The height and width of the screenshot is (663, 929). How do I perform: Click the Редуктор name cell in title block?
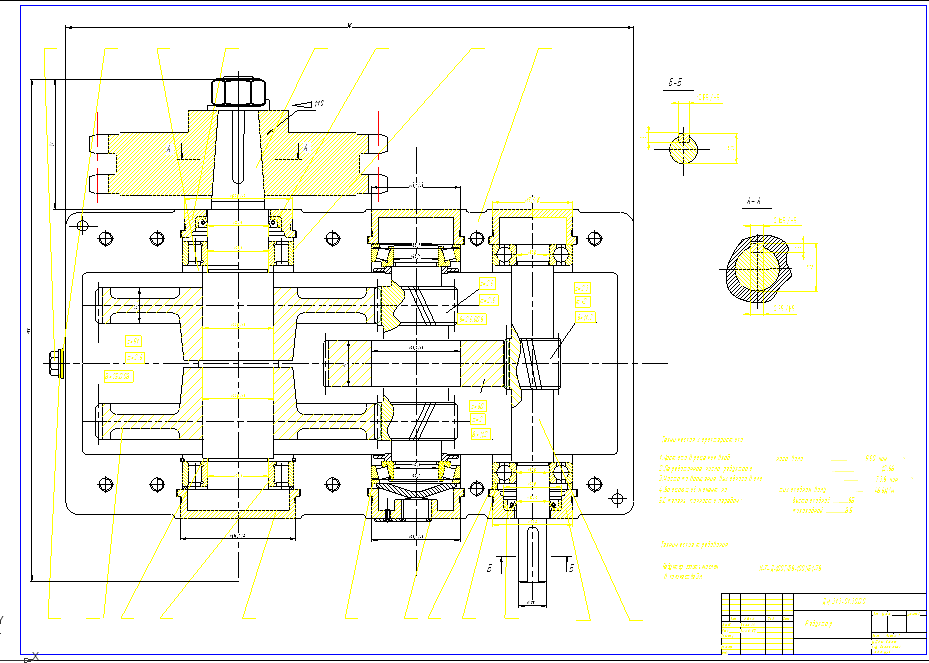[x=831, y=623]
